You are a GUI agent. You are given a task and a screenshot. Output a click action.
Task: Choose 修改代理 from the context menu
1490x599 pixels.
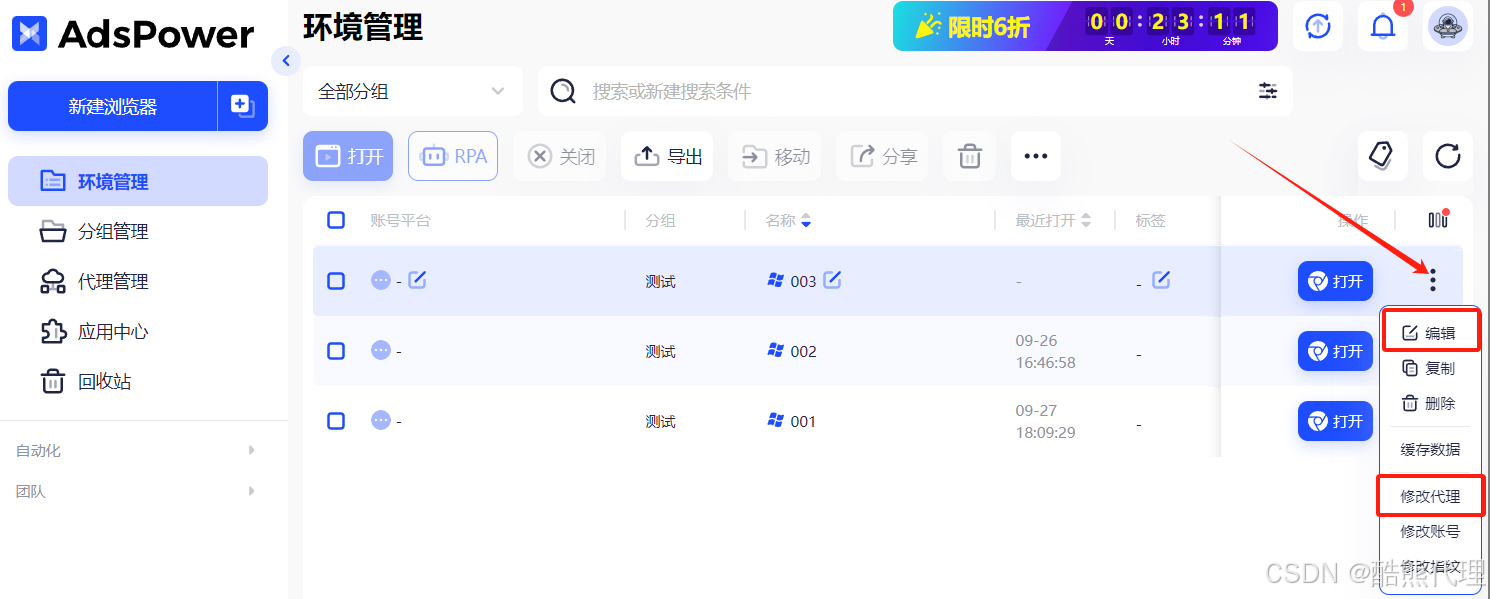[1430, 496]
